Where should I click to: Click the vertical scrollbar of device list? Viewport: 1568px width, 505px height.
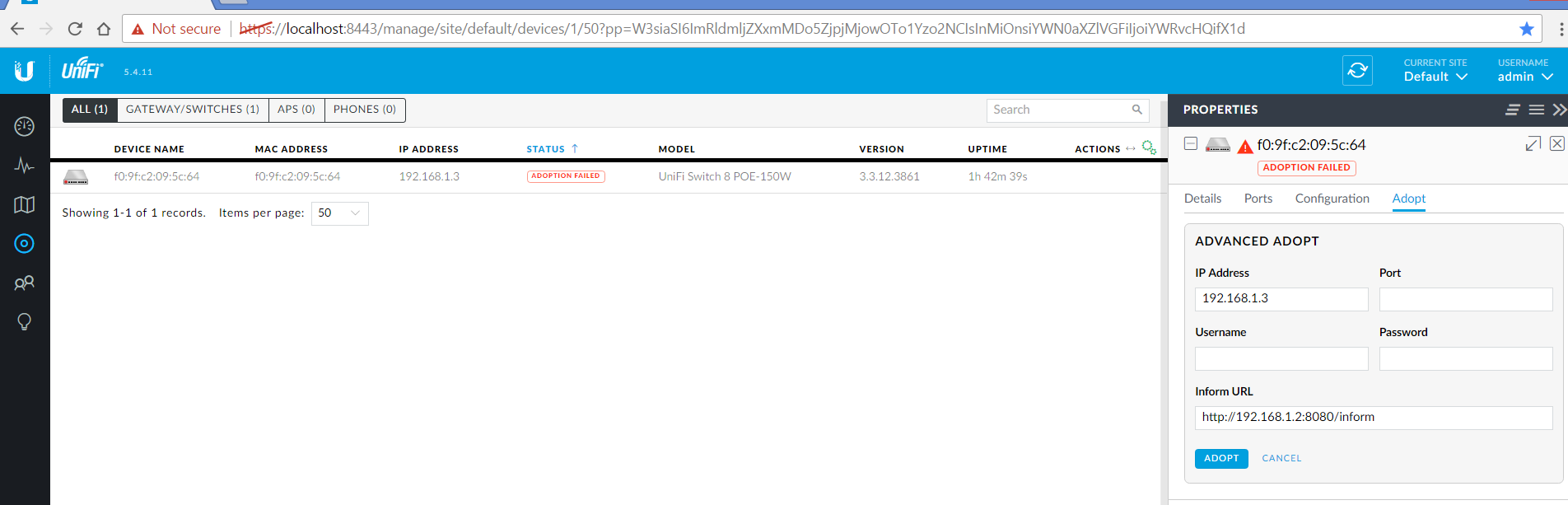coord(1164,302)
